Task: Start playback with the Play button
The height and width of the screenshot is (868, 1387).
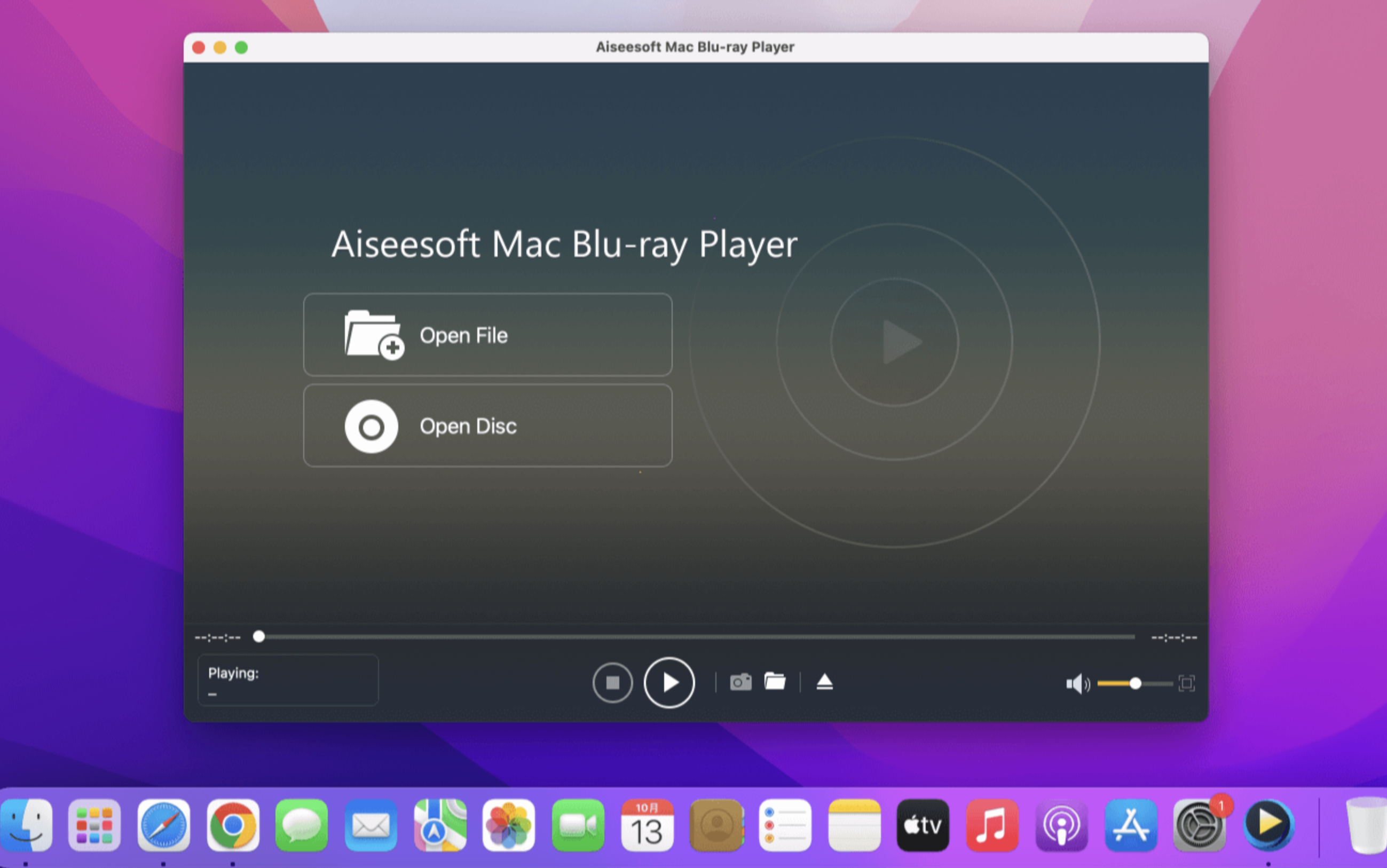Action: pyautogui.click(x=669, y=683)
